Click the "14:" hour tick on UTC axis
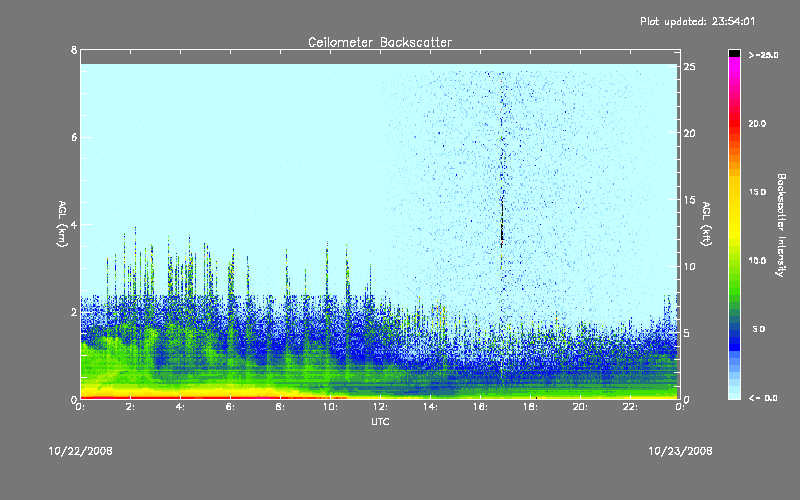 430,407
